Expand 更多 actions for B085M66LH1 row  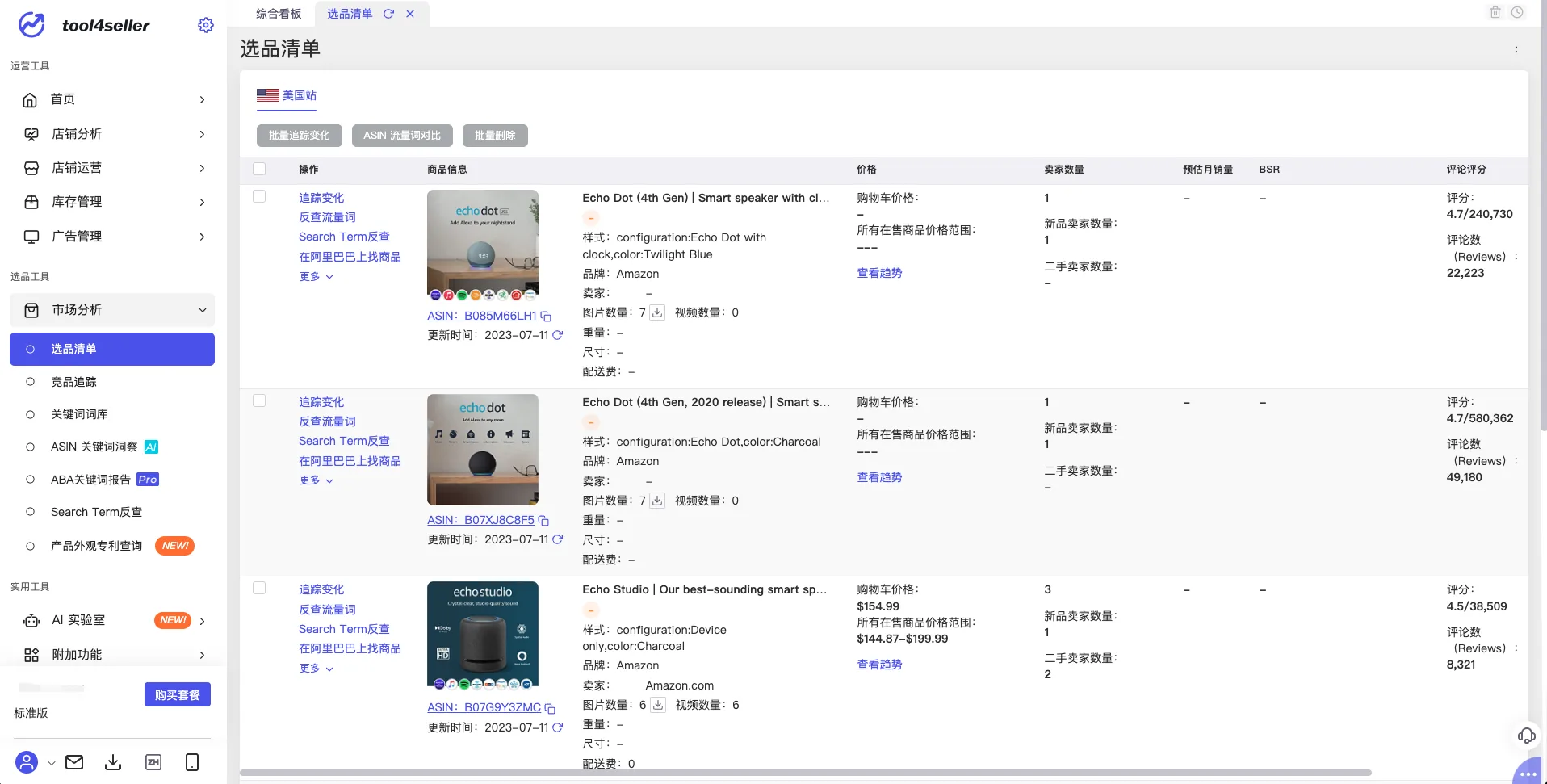pyautogui.click(x=316, y=277)
